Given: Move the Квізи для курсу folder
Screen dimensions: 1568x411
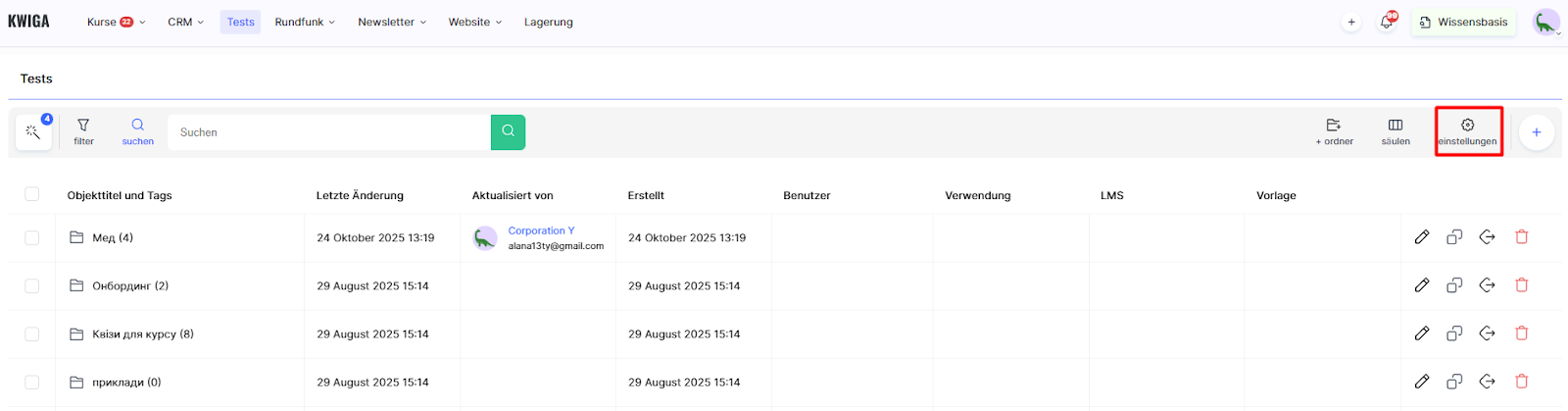Looking at the screenshot, I should click(x=1487, y=334).
